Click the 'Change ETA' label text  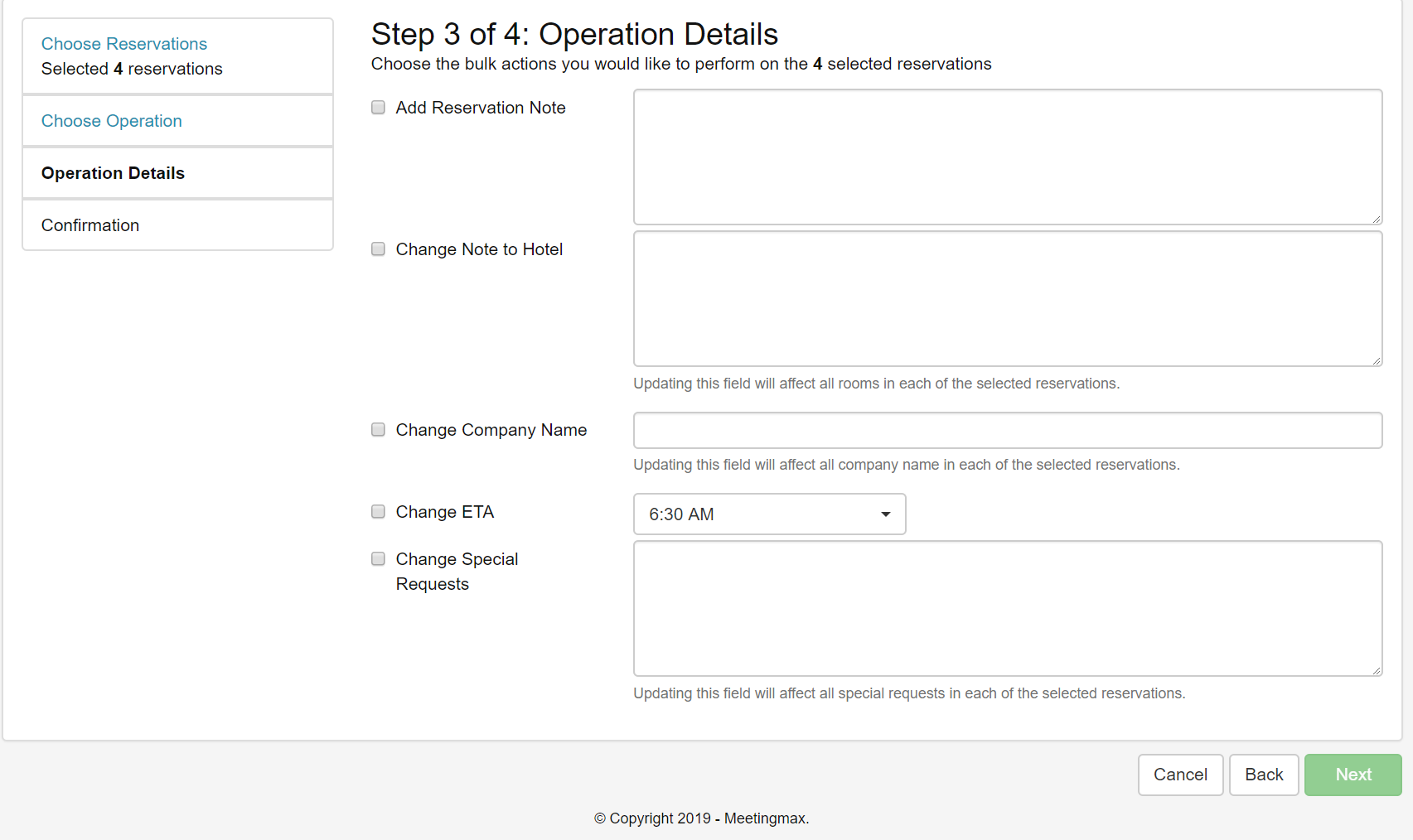tap(445, 512)
